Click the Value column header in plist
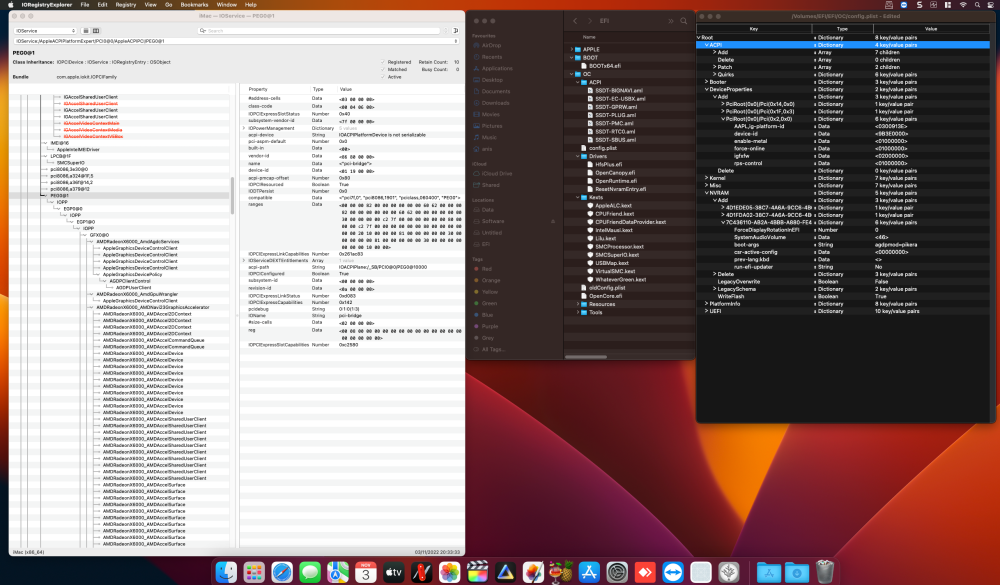This screenshot has height=585, width=1000. pos(931,29)
